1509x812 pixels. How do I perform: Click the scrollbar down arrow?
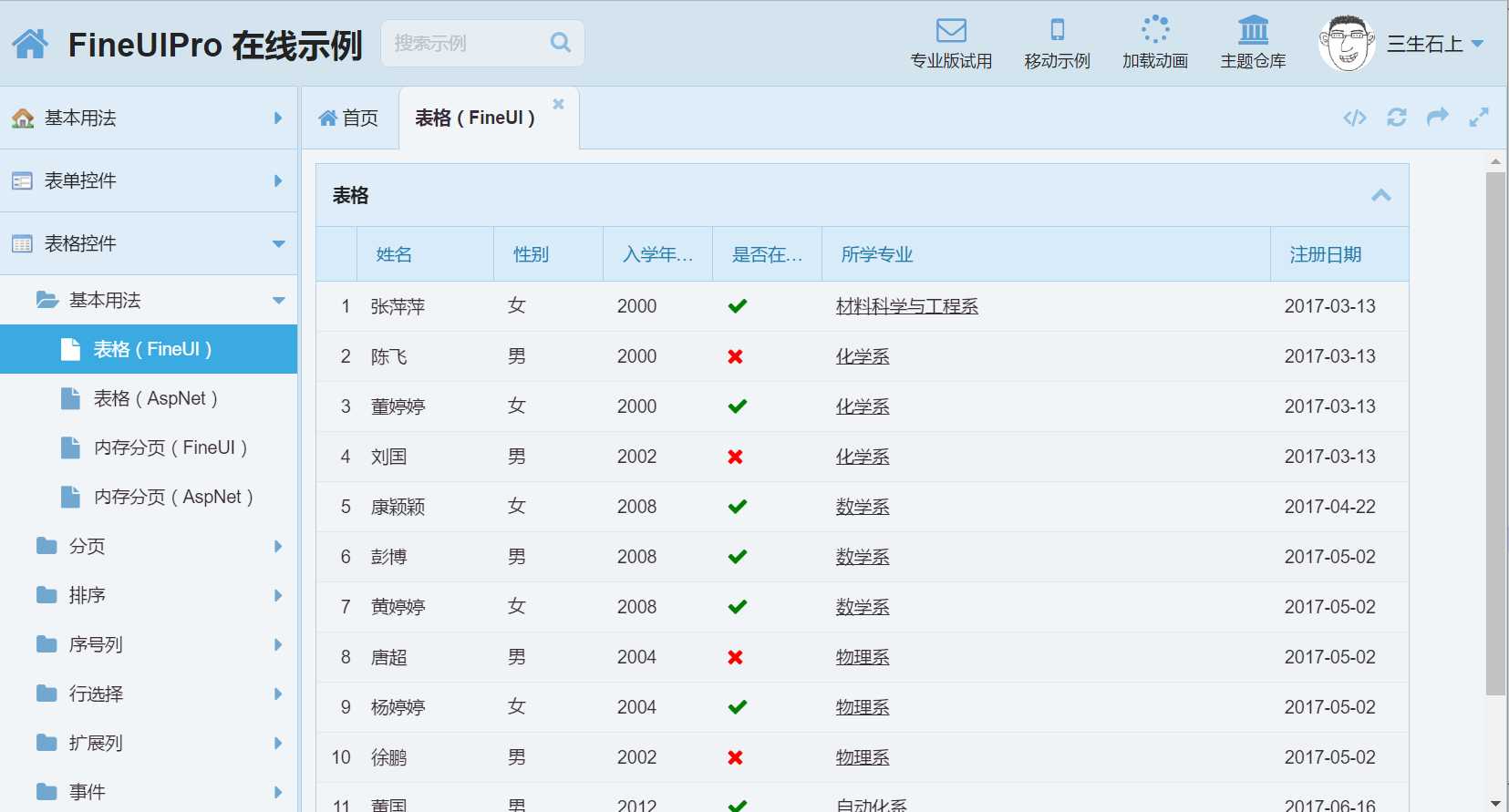pos(1495,803)
